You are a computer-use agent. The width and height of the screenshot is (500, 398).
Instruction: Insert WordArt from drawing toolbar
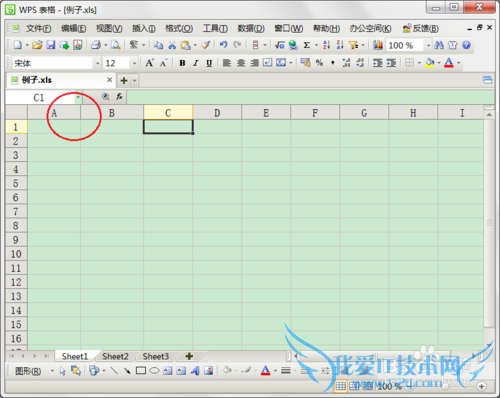[x=195, y=371]
